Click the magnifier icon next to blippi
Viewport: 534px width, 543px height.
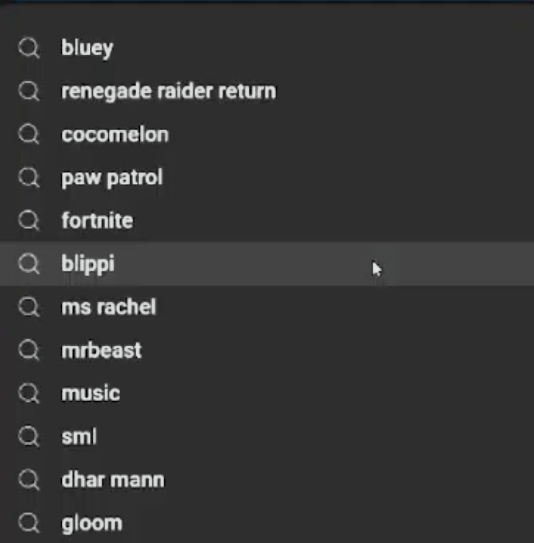point(29,264)
